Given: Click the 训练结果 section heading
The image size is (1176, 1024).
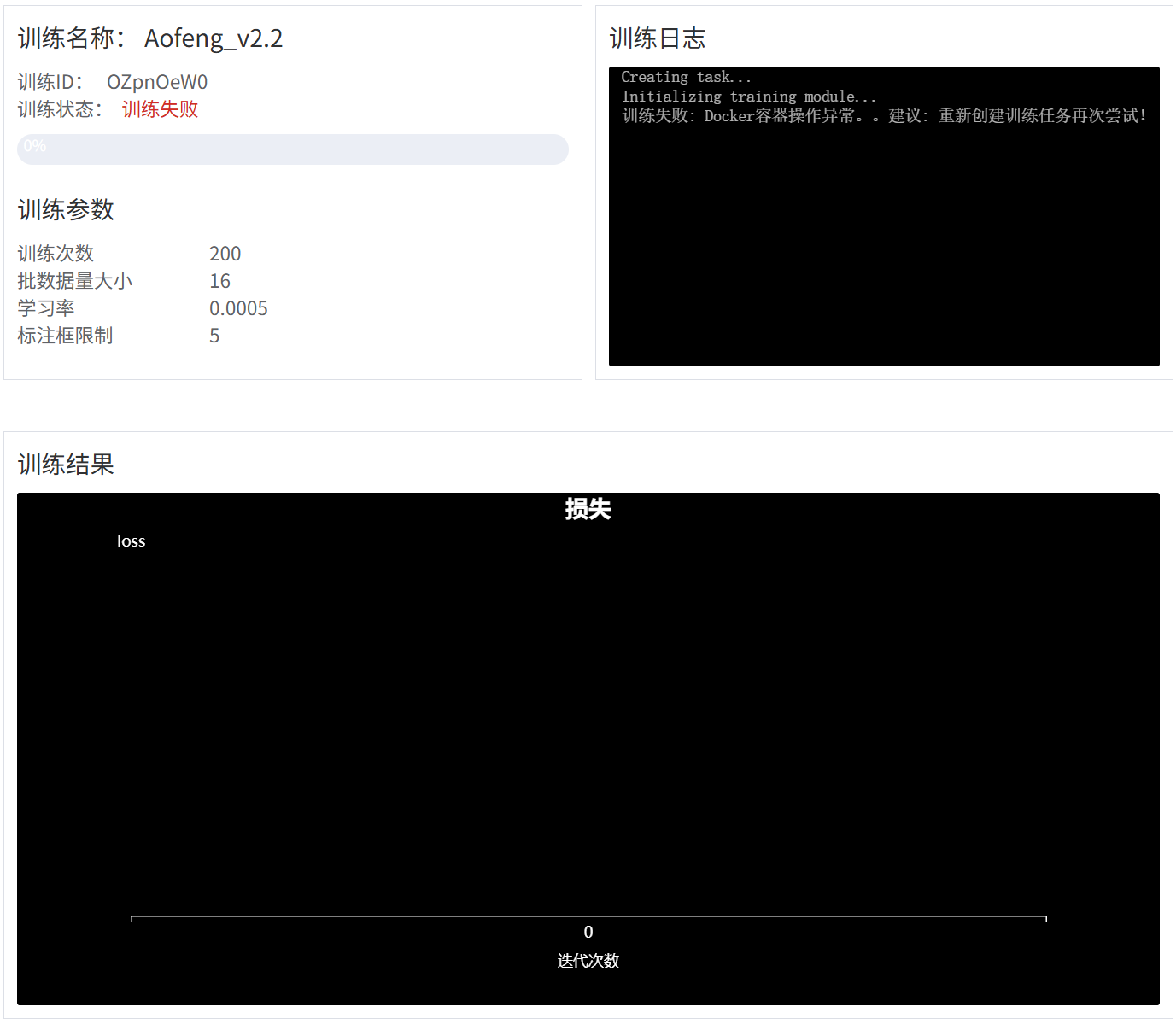Looking at the screenshot, I should tap(66, 465).
